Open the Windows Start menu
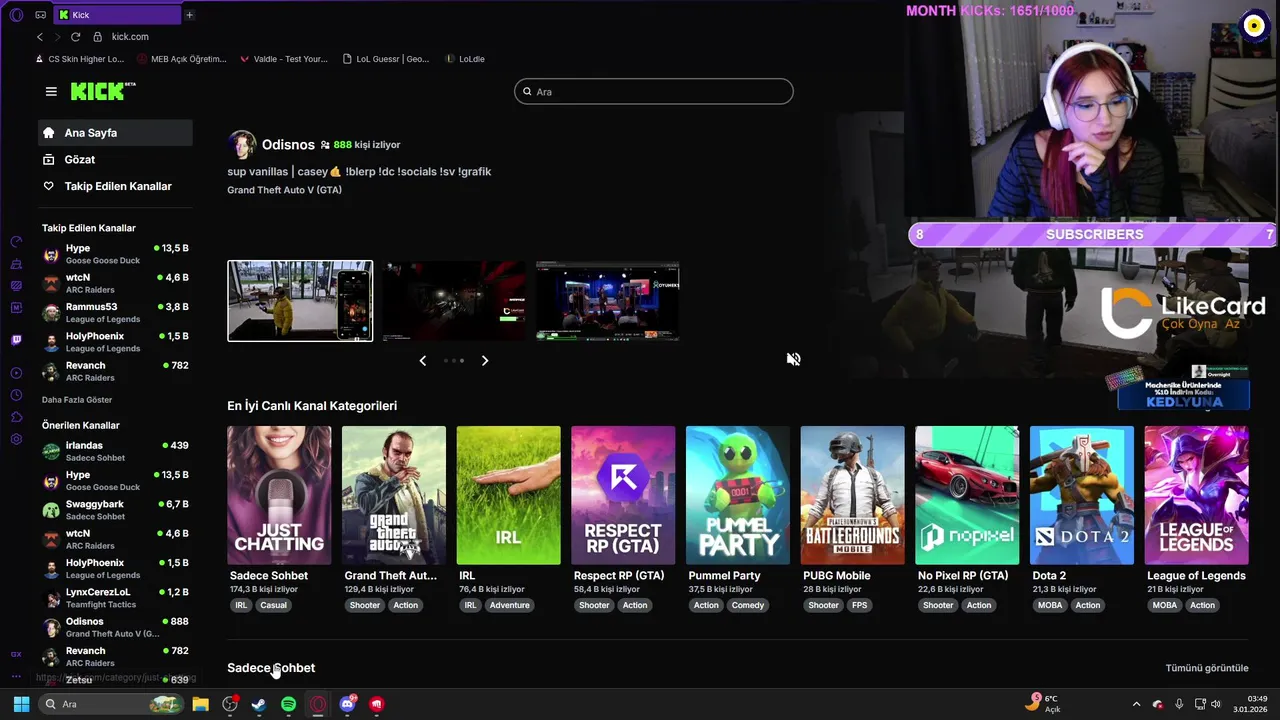This screenshot has width=1280, height=720. pos(21,704)
